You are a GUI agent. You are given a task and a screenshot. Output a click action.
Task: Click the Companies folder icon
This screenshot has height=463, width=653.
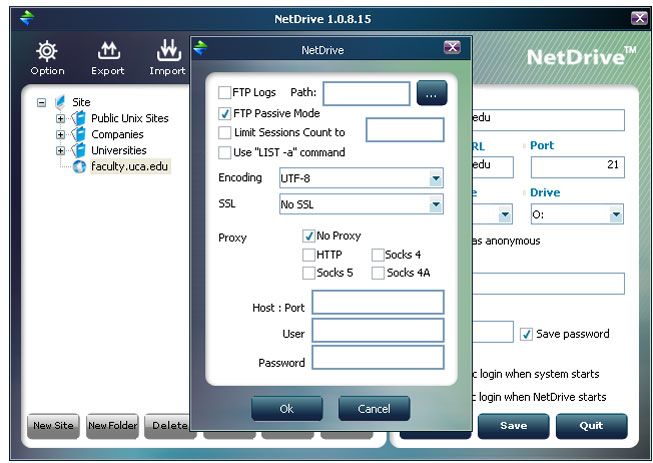78,134
